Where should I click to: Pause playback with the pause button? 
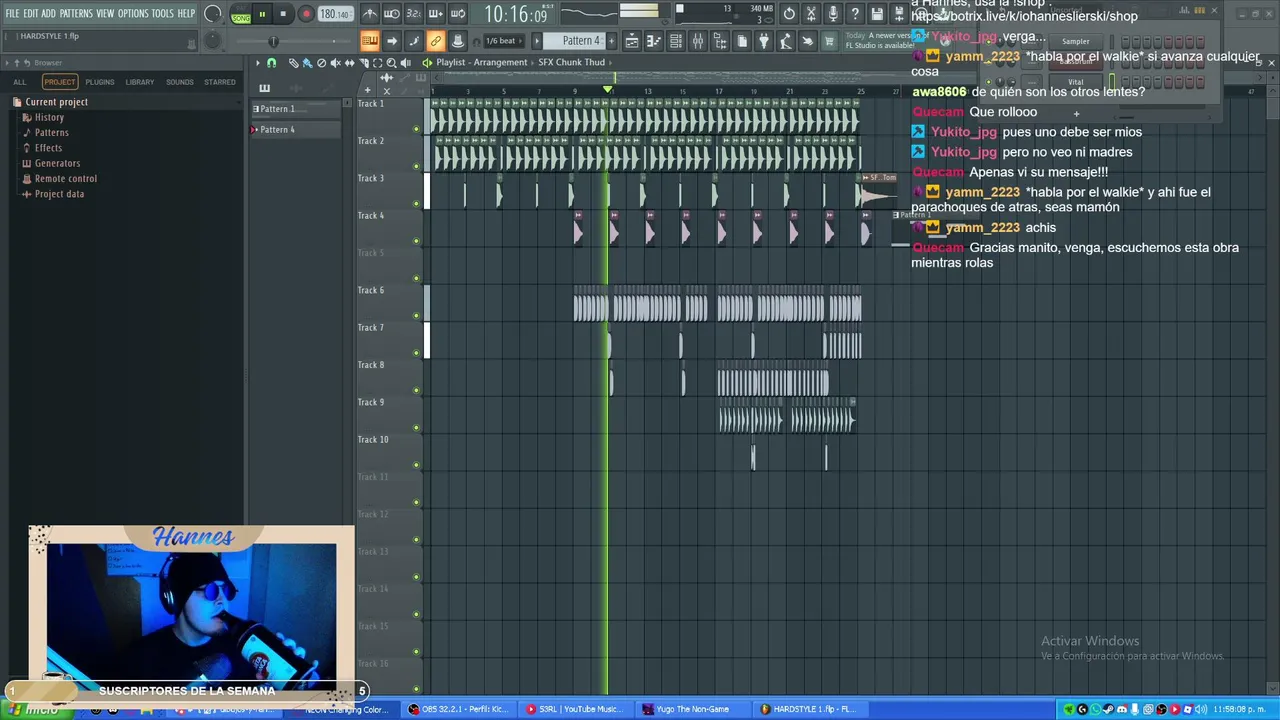tap(262, 14)
